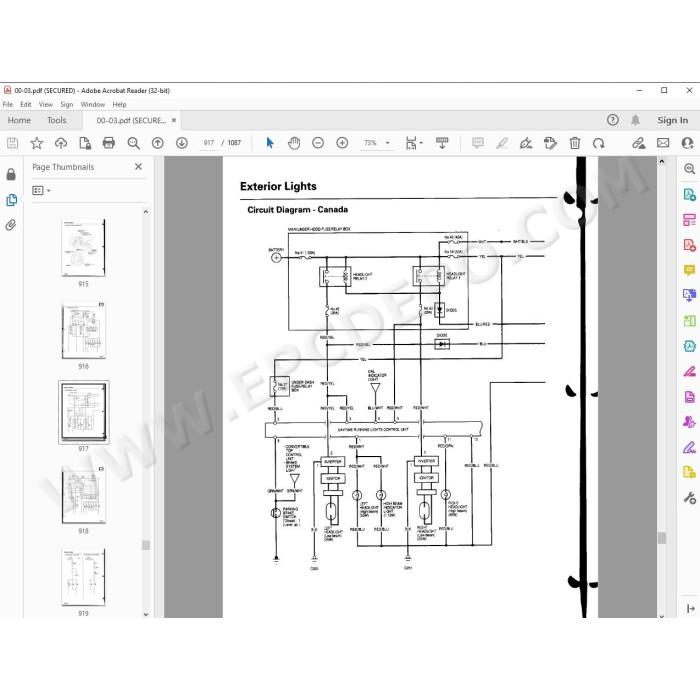Add bookmark star icon
The width and height of the screenshot is (700, 700).
pos(37,143)
